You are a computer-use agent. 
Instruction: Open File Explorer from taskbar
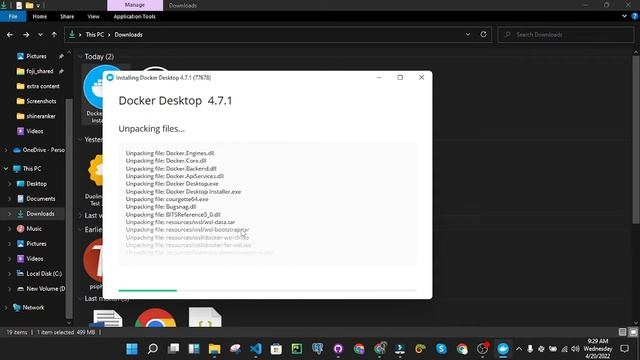(214, 349)
